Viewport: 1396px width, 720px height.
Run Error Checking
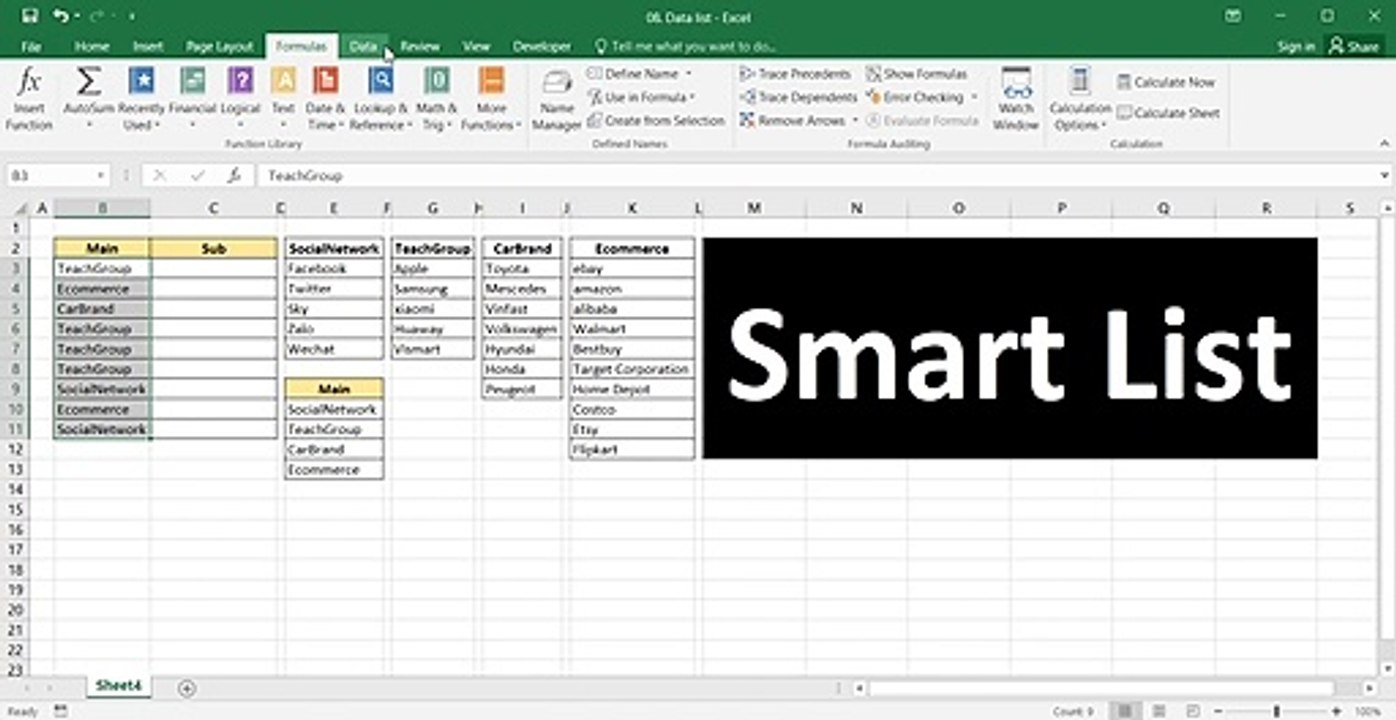click(x=914, y=97)
